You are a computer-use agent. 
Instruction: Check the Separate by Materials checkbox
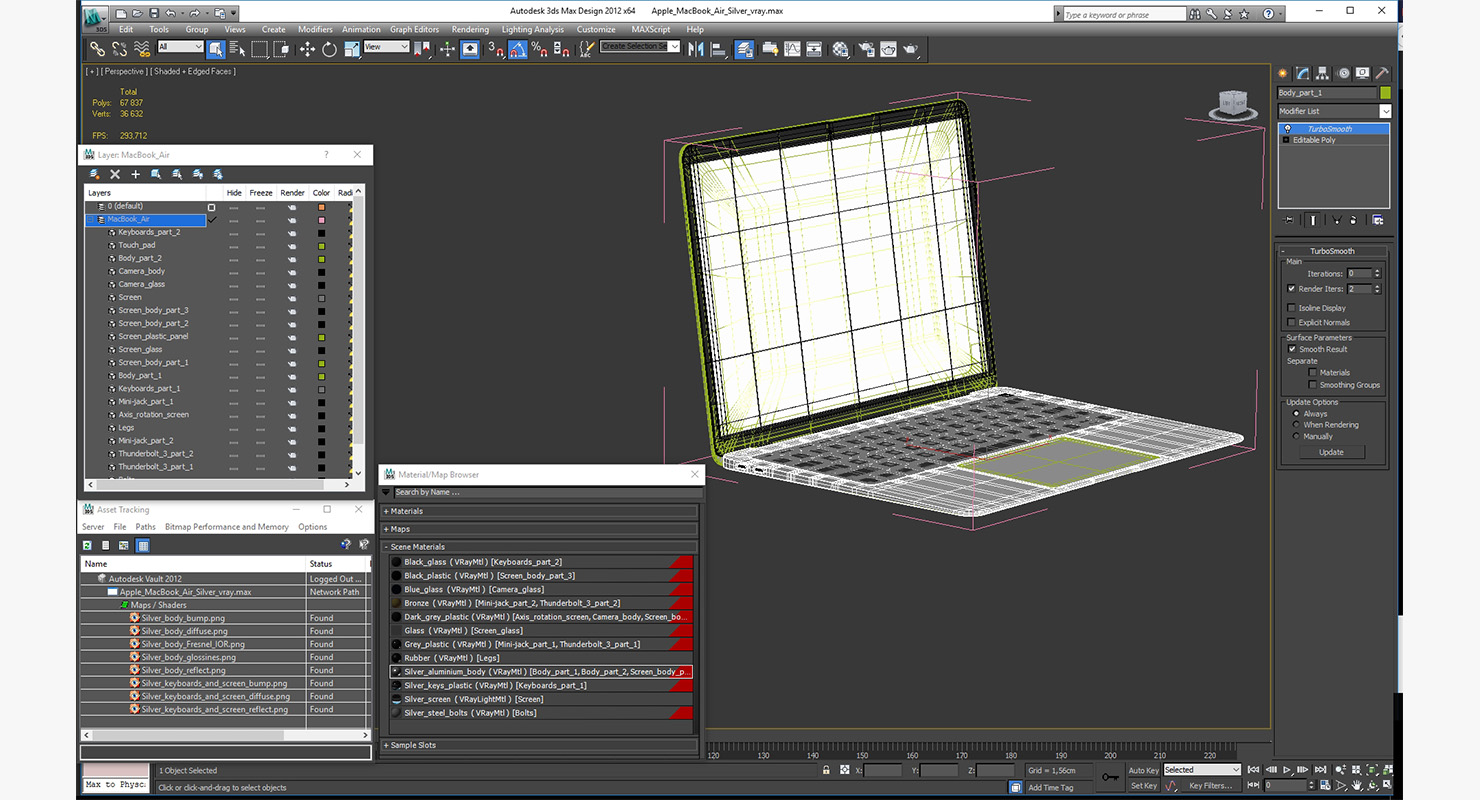[x=1312, y=372]
